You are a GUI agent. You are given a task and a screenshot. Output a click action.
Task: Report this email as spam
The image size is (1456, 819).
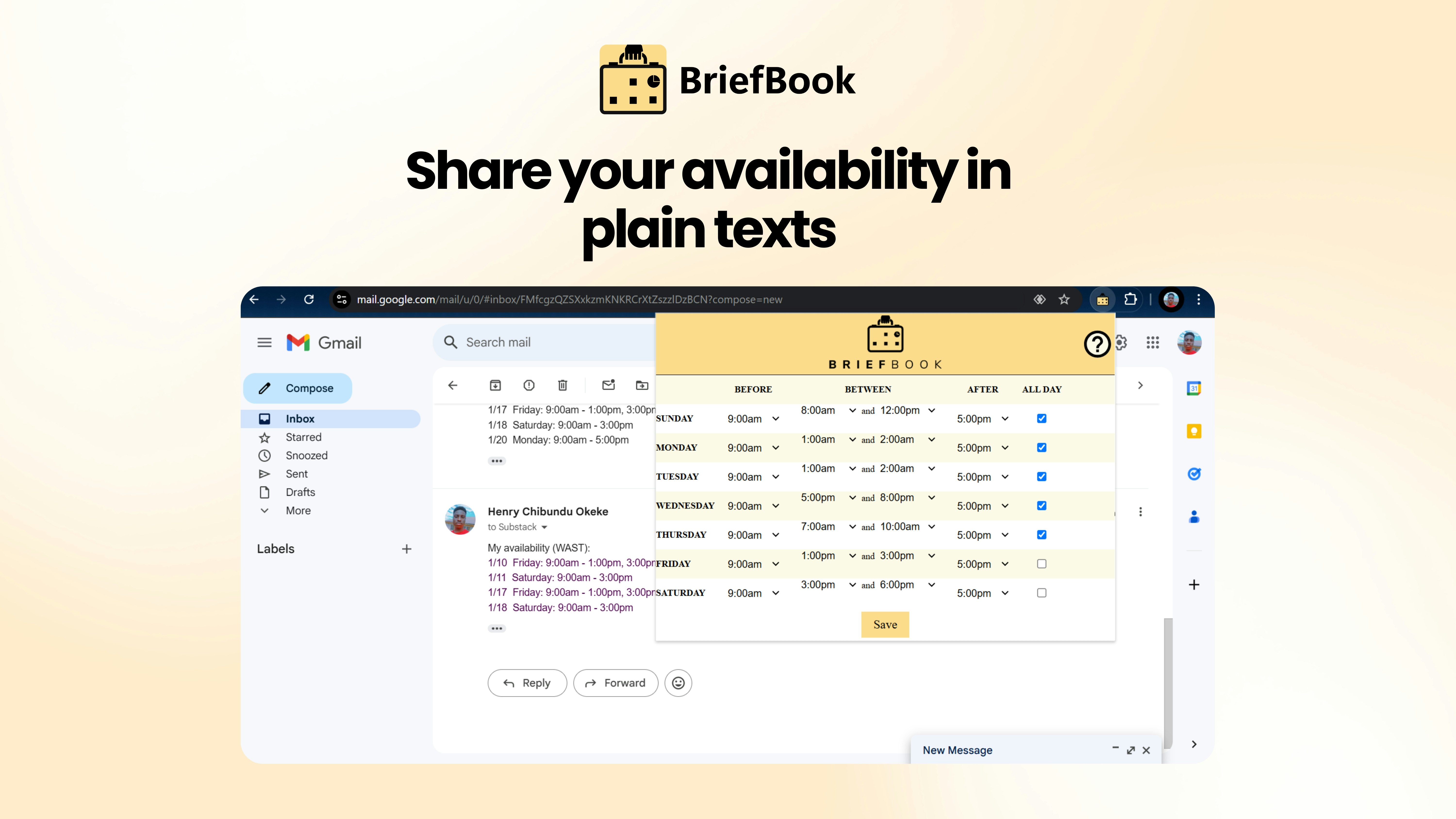529,386
